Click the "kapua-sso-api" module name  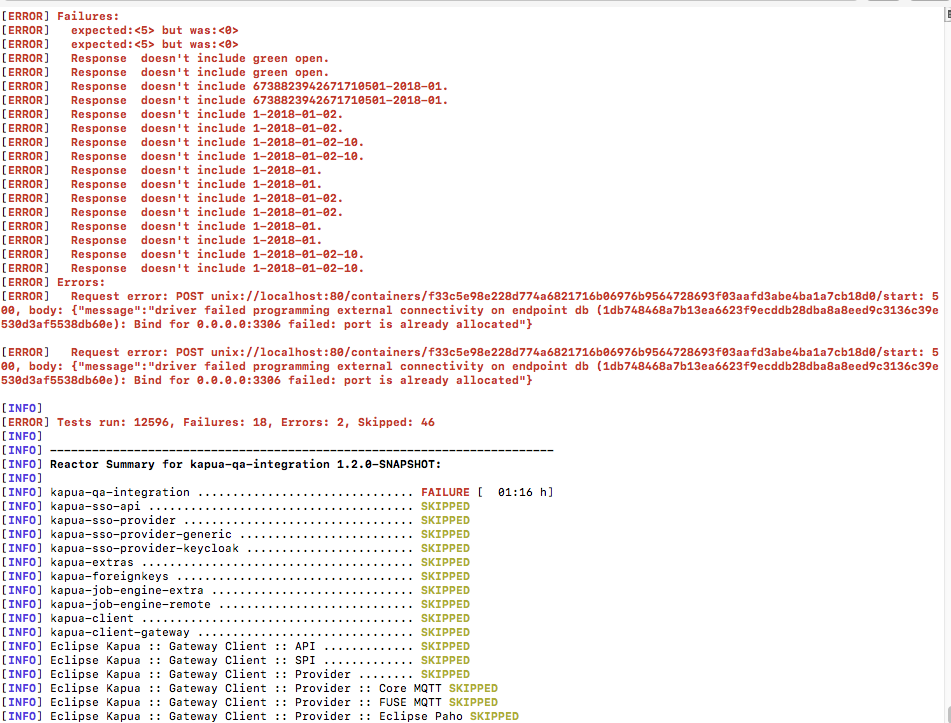(95, 506)
